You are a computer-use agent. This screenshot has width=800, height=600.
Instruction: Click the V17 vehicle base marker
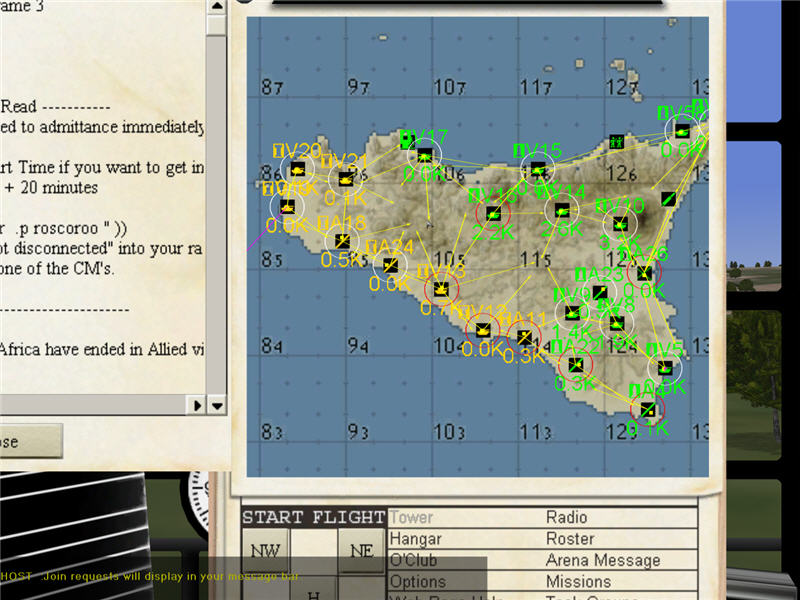pos(424,155)
